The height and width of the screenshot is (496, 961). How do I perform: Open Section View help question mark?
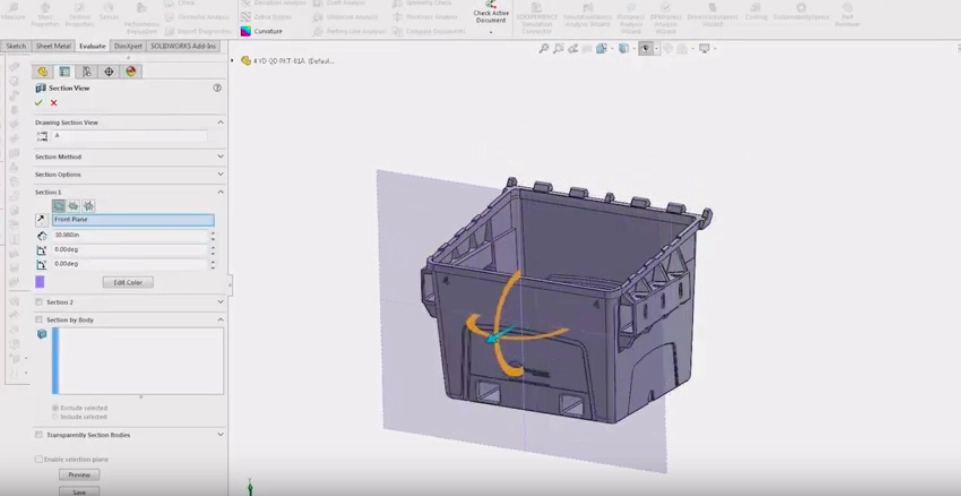point(217,88)
